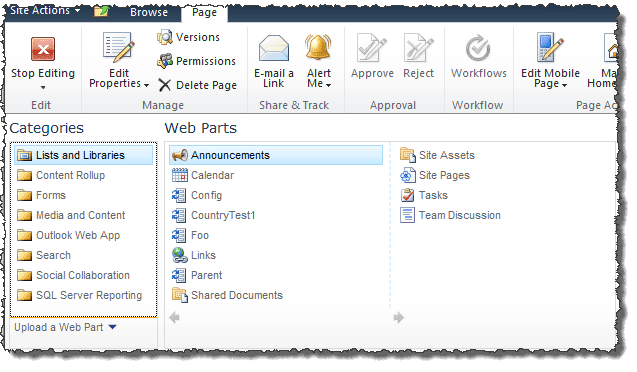
Task: Open the Edit Properties page icon
Action: (118, 47)
